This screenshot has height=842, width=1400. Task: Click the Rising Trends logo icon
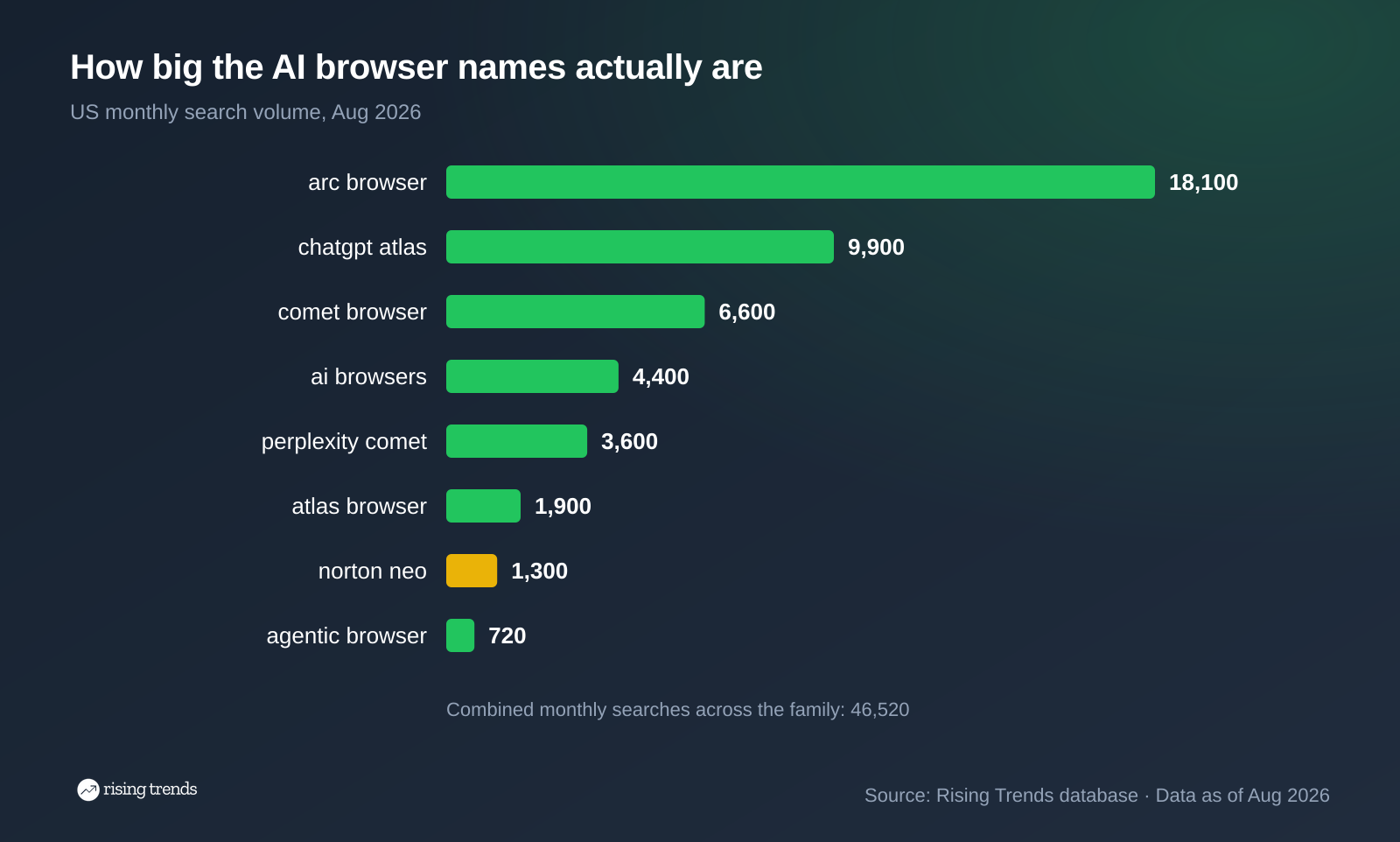point(88,789)
